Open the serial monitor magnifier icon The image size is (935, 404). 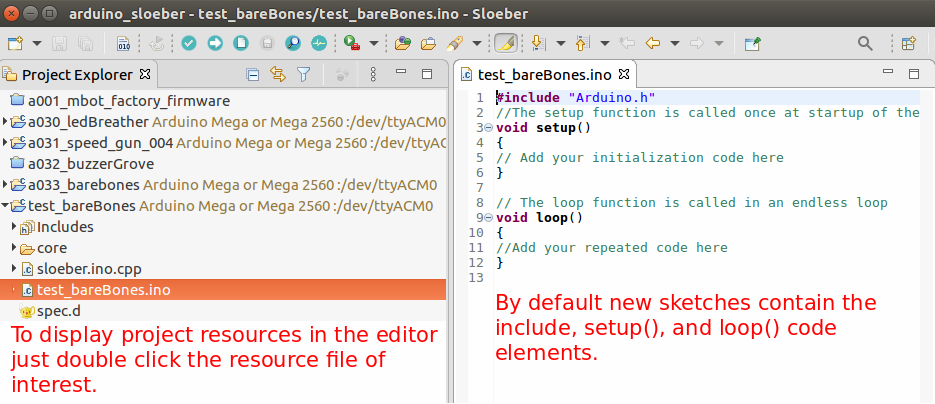tap(293, 44)
